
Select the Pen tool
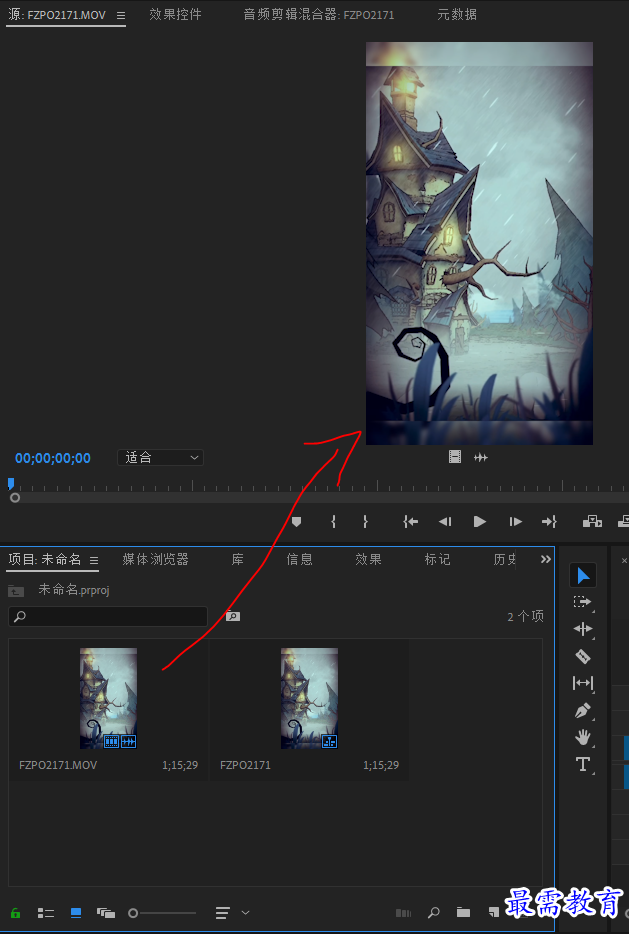(x=583, y=711)
